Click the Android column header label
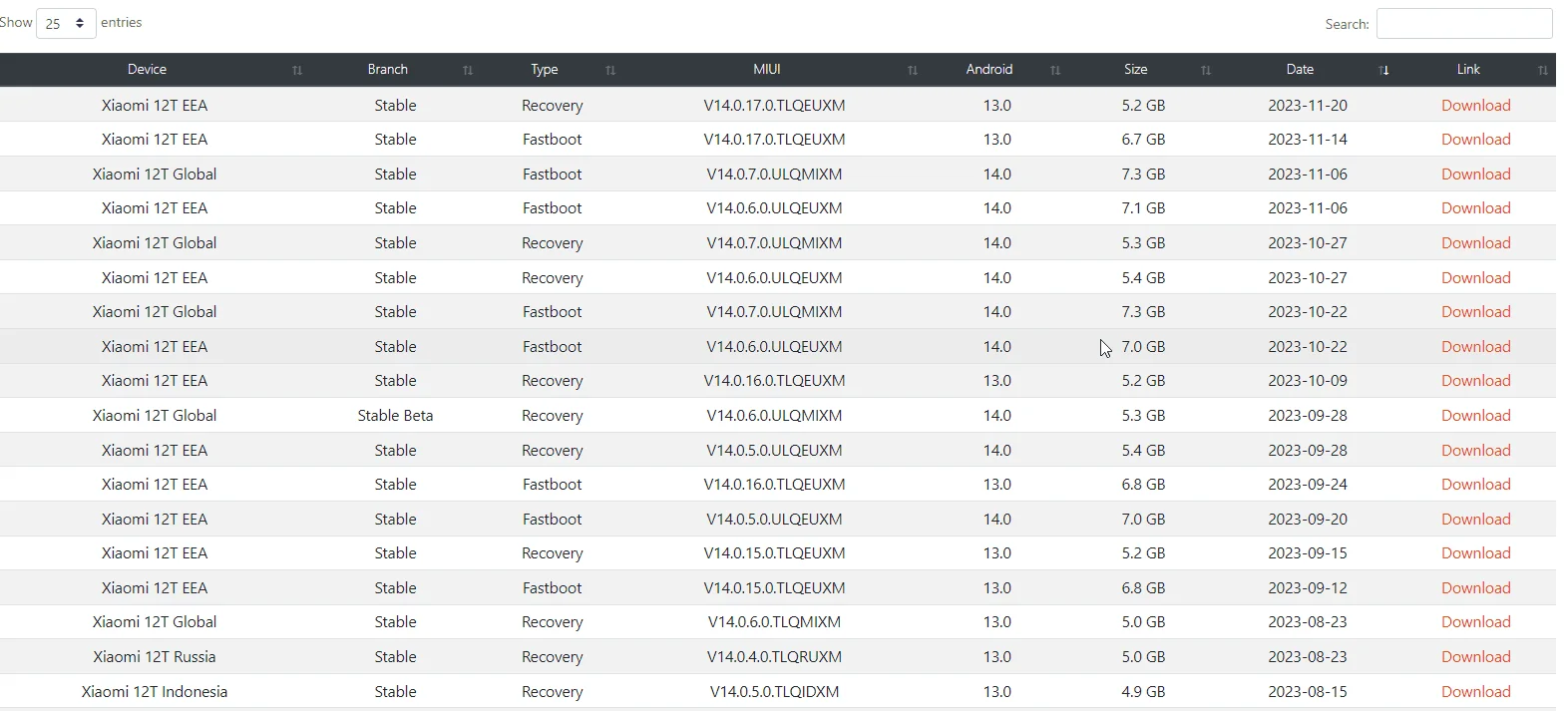The width and height of the screenshot is (1568, 711). coord(989,69)
